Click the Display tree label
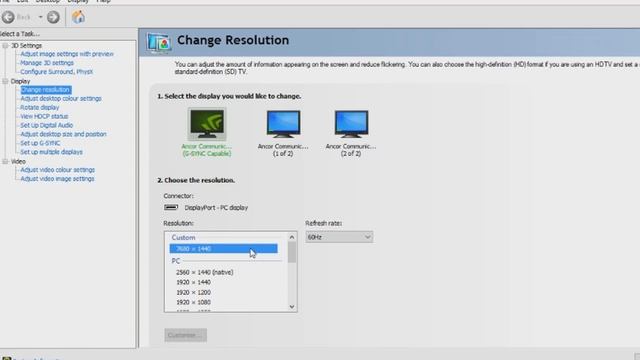Image resolution: width=640 pixels, height=360 pixels. [x=20, y=81]
